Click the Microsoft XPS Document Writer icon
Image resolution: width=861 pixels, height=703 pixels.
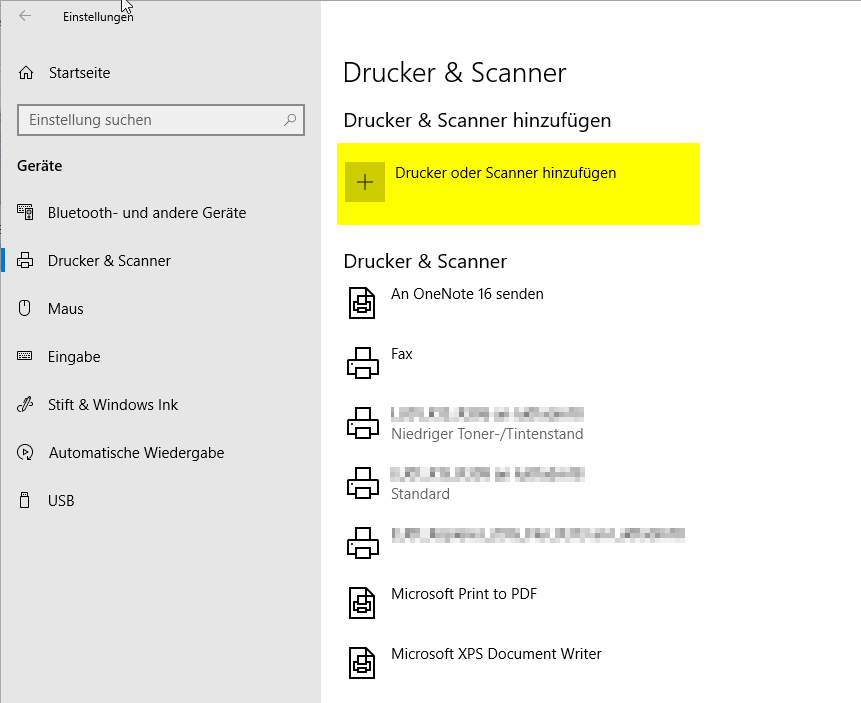(x=362, y=662)
